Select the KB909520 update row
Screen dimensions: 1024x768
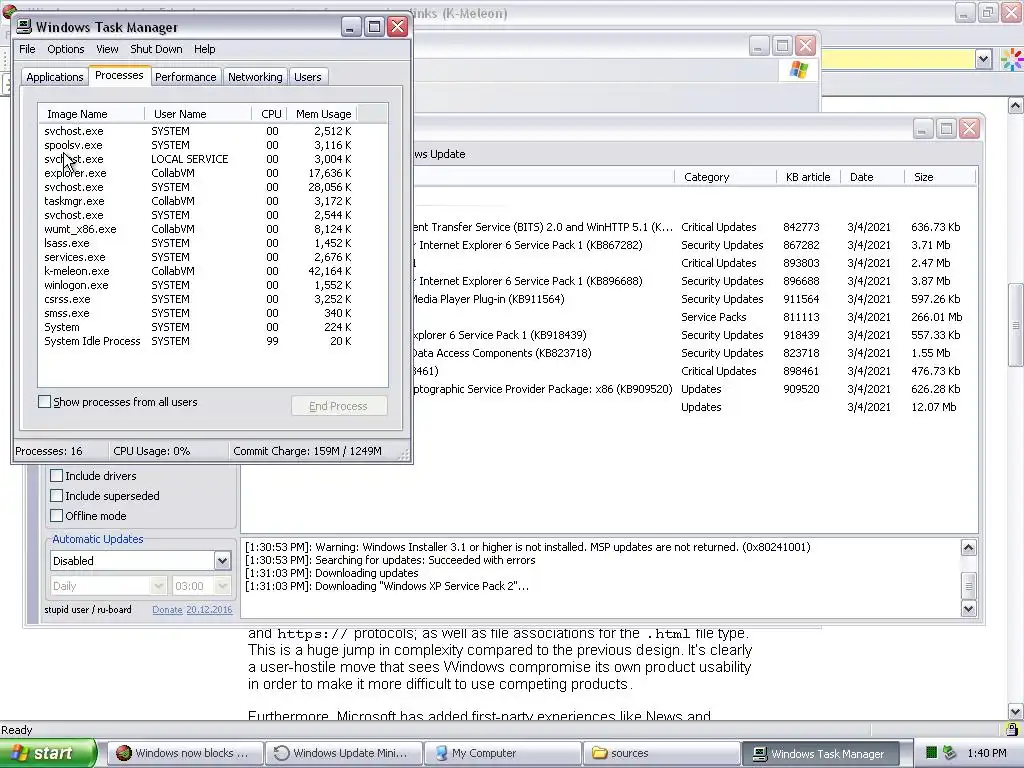694,389
